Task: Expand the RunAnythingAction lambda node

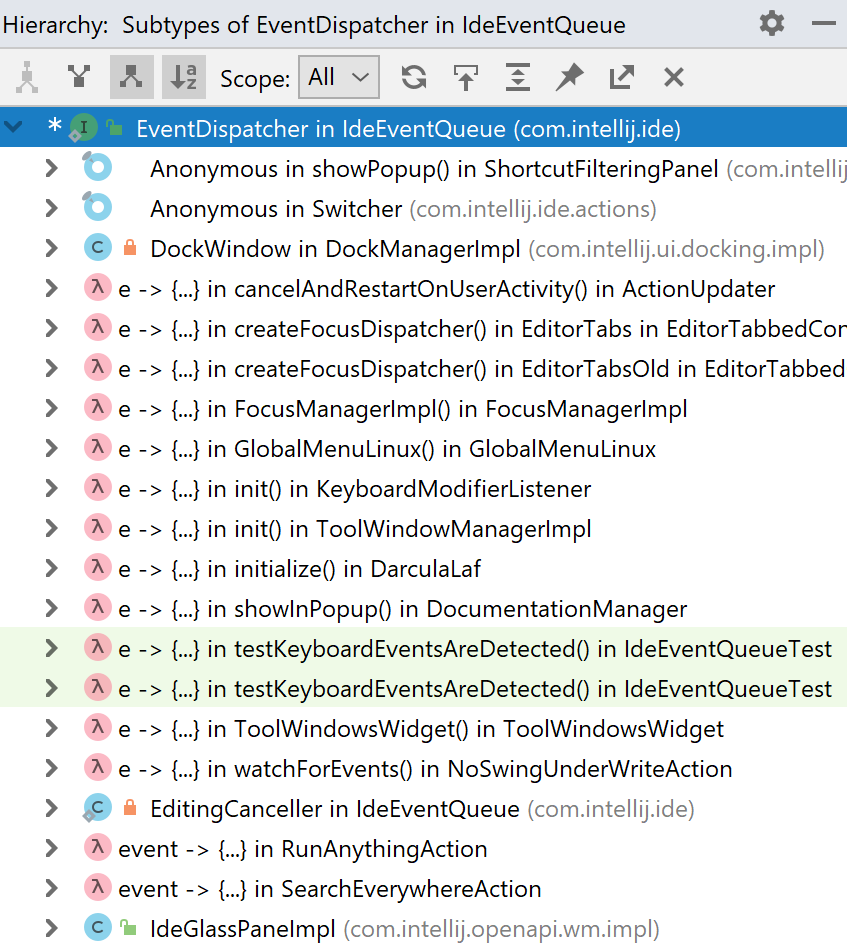Action: (52, 848)
